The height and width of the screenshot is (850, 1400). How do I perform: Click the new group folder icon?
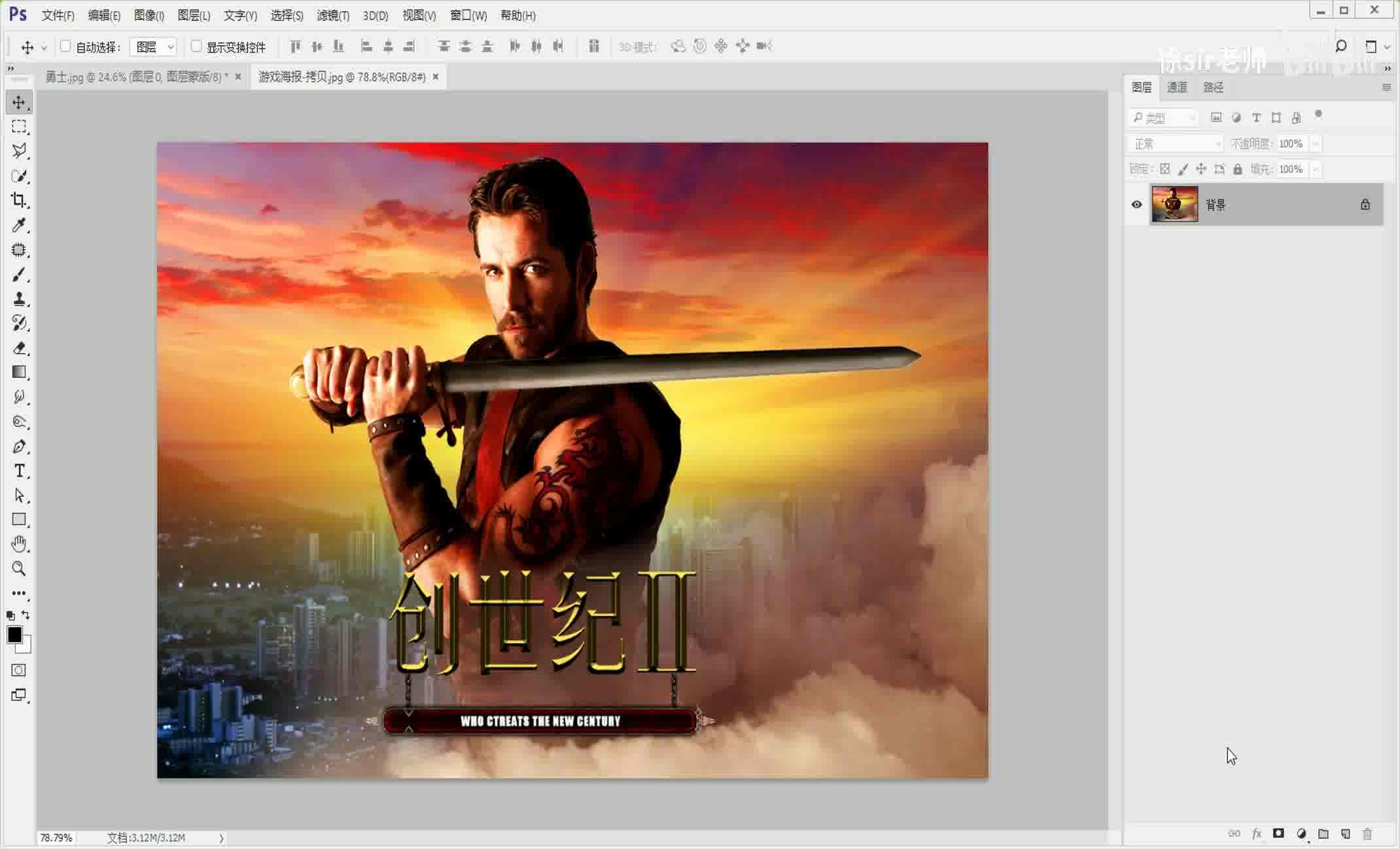point(1323,834)
